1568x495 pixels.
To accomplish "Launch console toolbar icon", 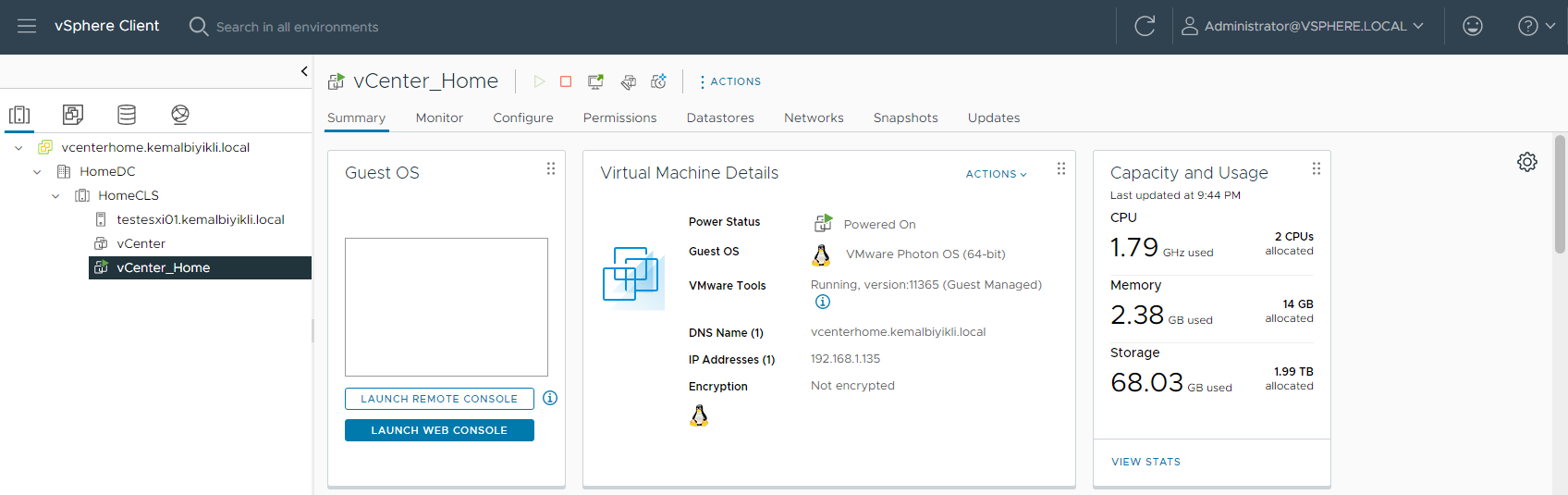I will click(x=596, y=81).
